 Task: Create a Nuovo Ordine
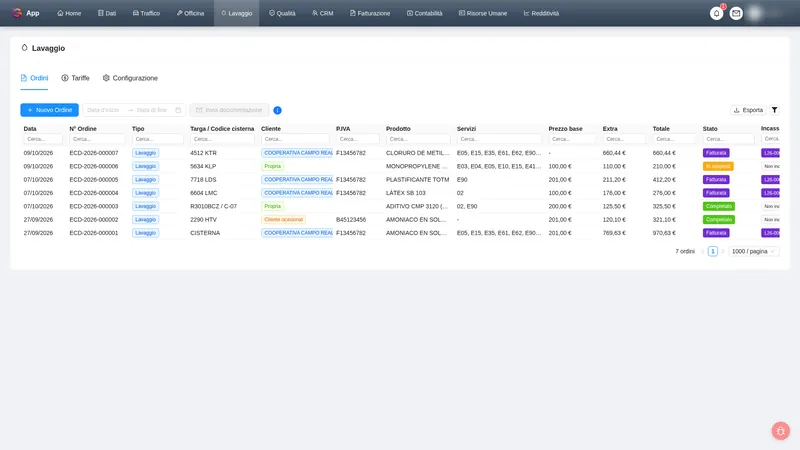tap(49, 110)
